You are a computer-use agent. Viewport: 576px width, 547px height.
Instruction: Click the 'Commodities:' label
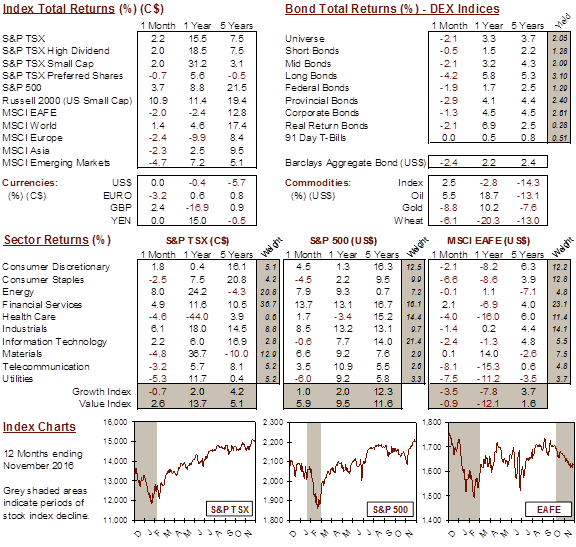pyautogui.click(x=318, y=183)
